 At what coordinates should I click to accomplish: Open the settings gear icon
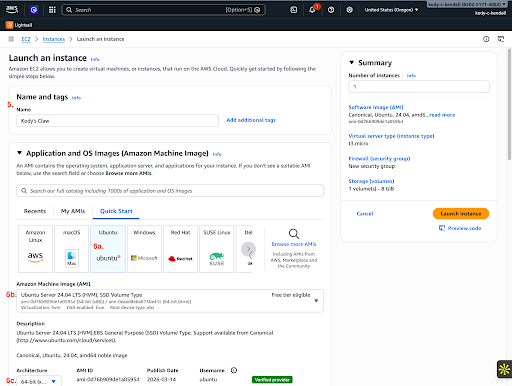click(349, 10)
